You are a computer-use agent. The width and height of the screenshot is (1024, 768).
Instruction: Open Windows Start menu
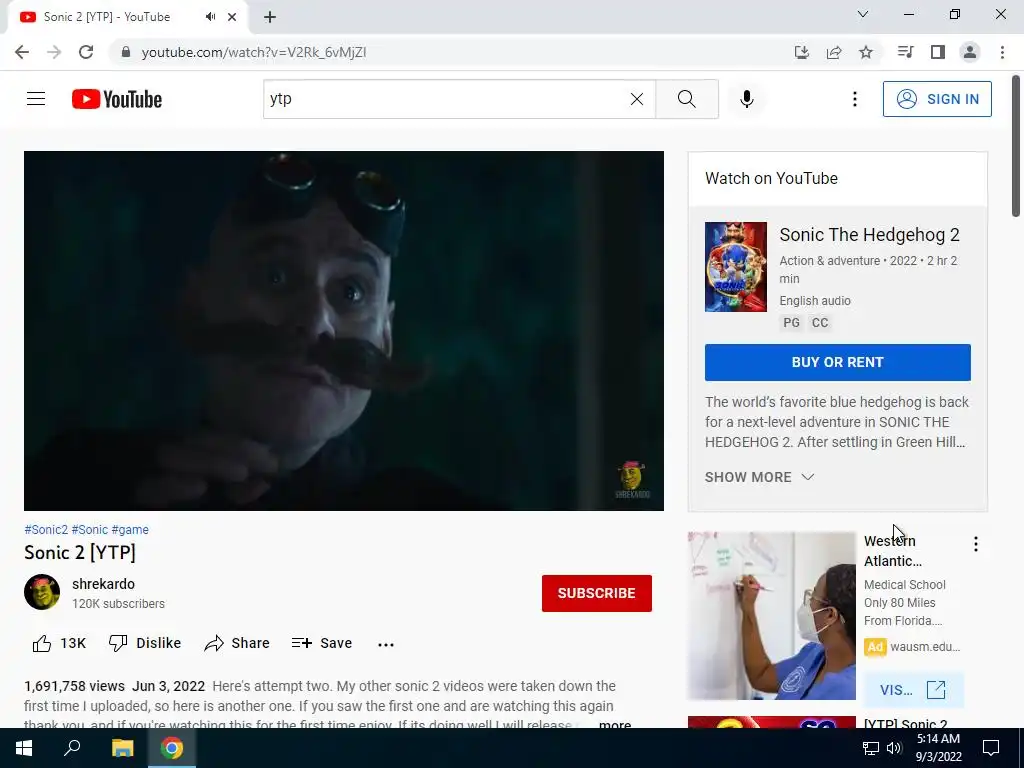click(x=24, y=748)
